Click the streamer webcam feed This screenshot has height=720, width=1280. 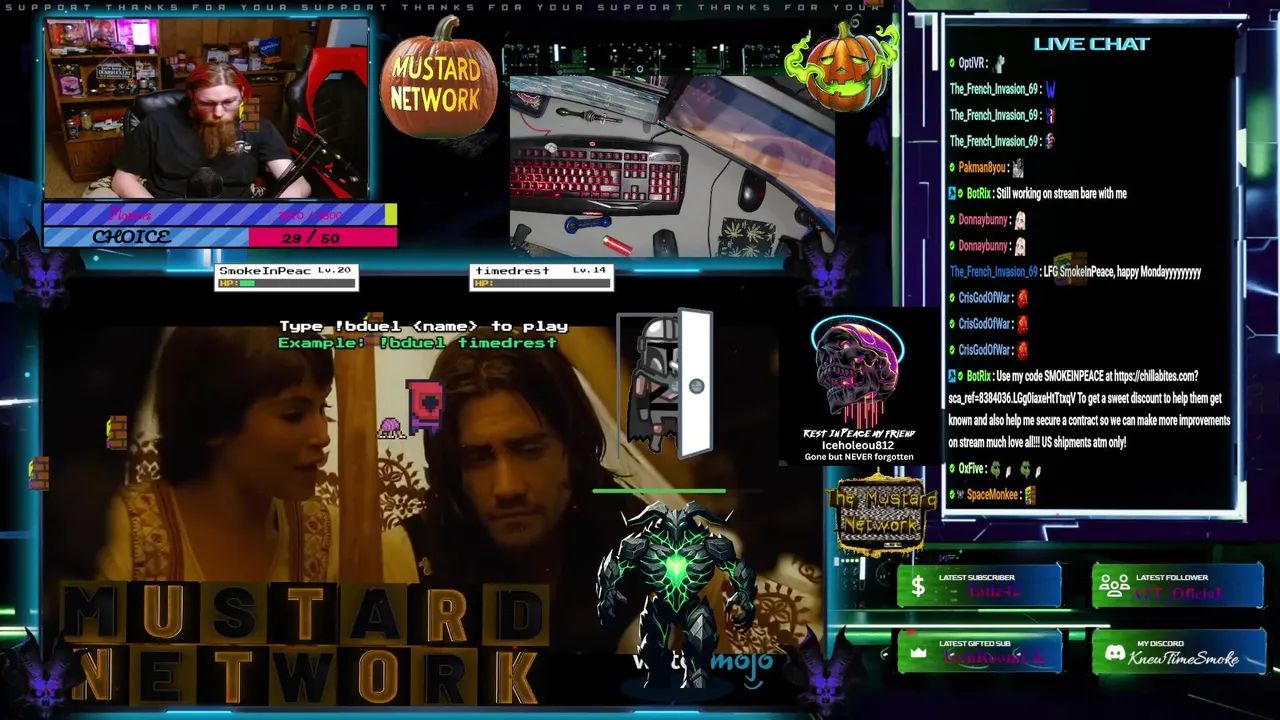tap(207, 108)
